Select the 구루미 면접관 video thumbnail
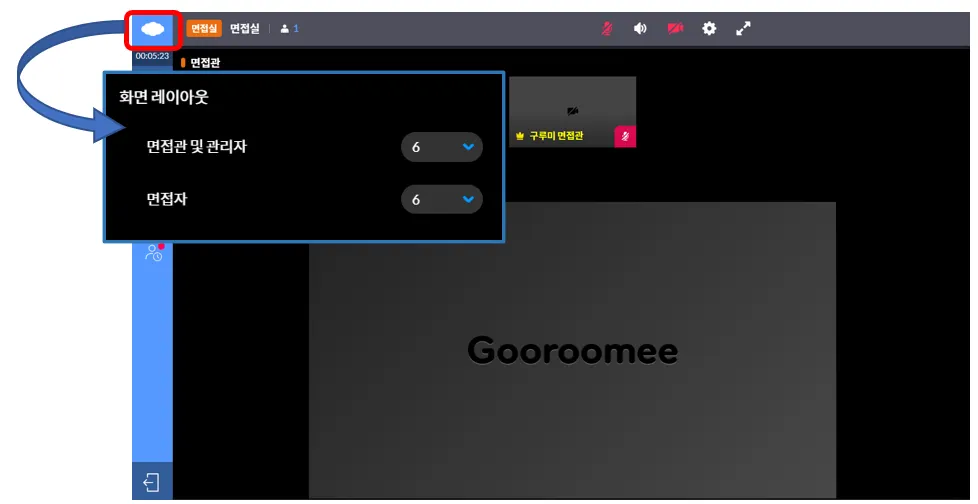The height and width of the screenshot is (504, 978). click(573, 112)
